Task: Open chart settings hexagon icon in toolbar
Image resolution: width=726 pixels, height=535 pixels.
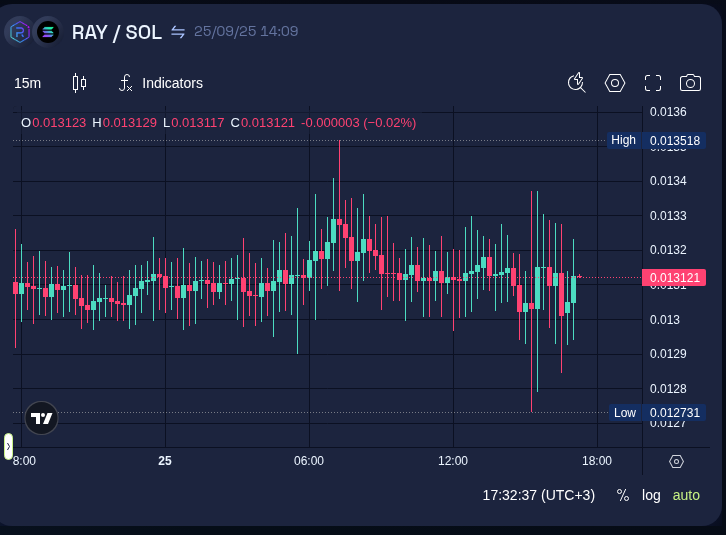Action: tap(615, 83)
